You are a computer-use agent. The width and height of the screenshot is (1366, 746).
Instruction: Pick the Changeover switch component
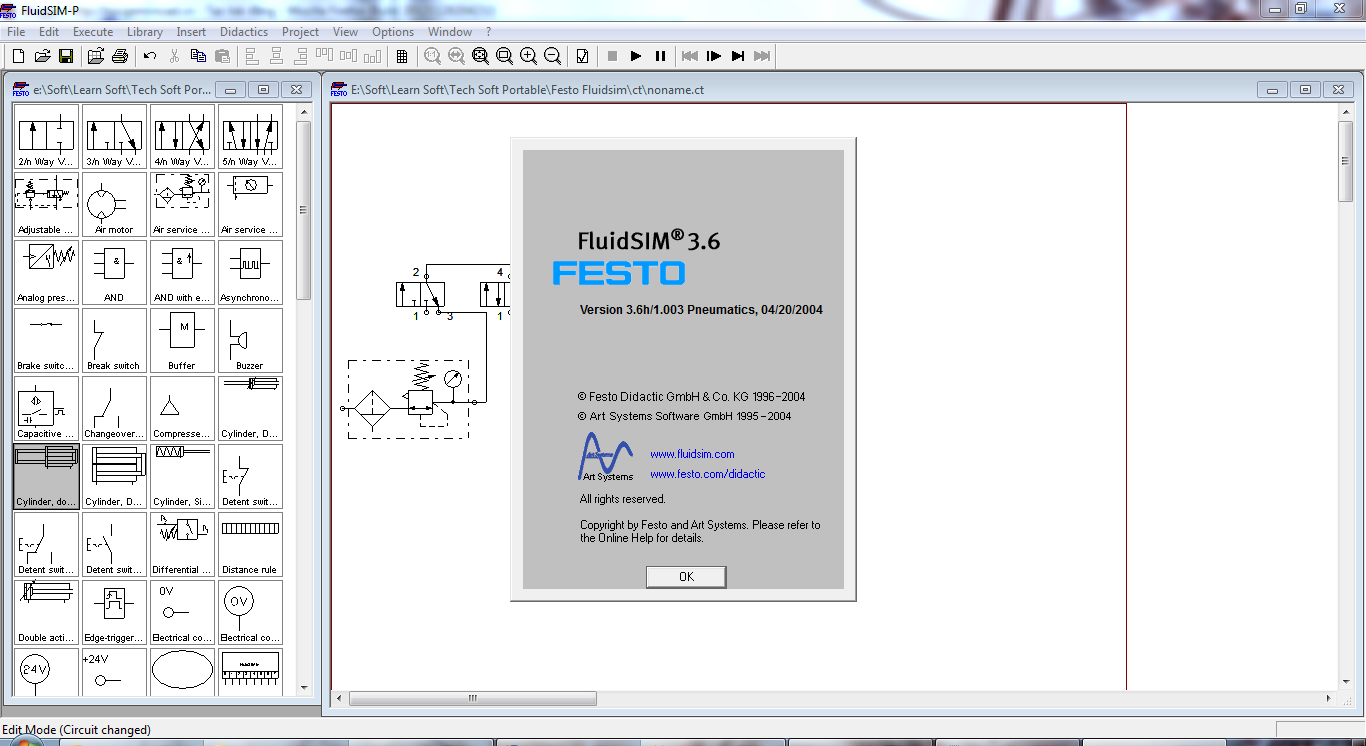point(114,409)
